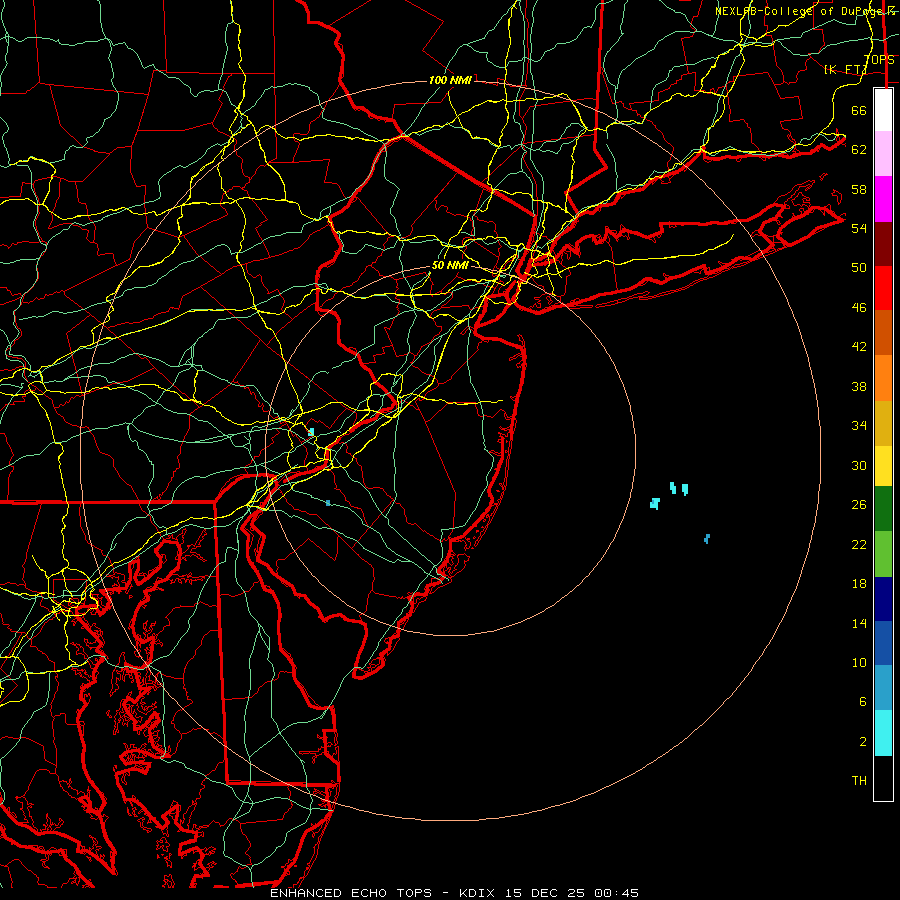
Task: Click the 'TH' legend scale label
Action: click(x=859, y=781)
